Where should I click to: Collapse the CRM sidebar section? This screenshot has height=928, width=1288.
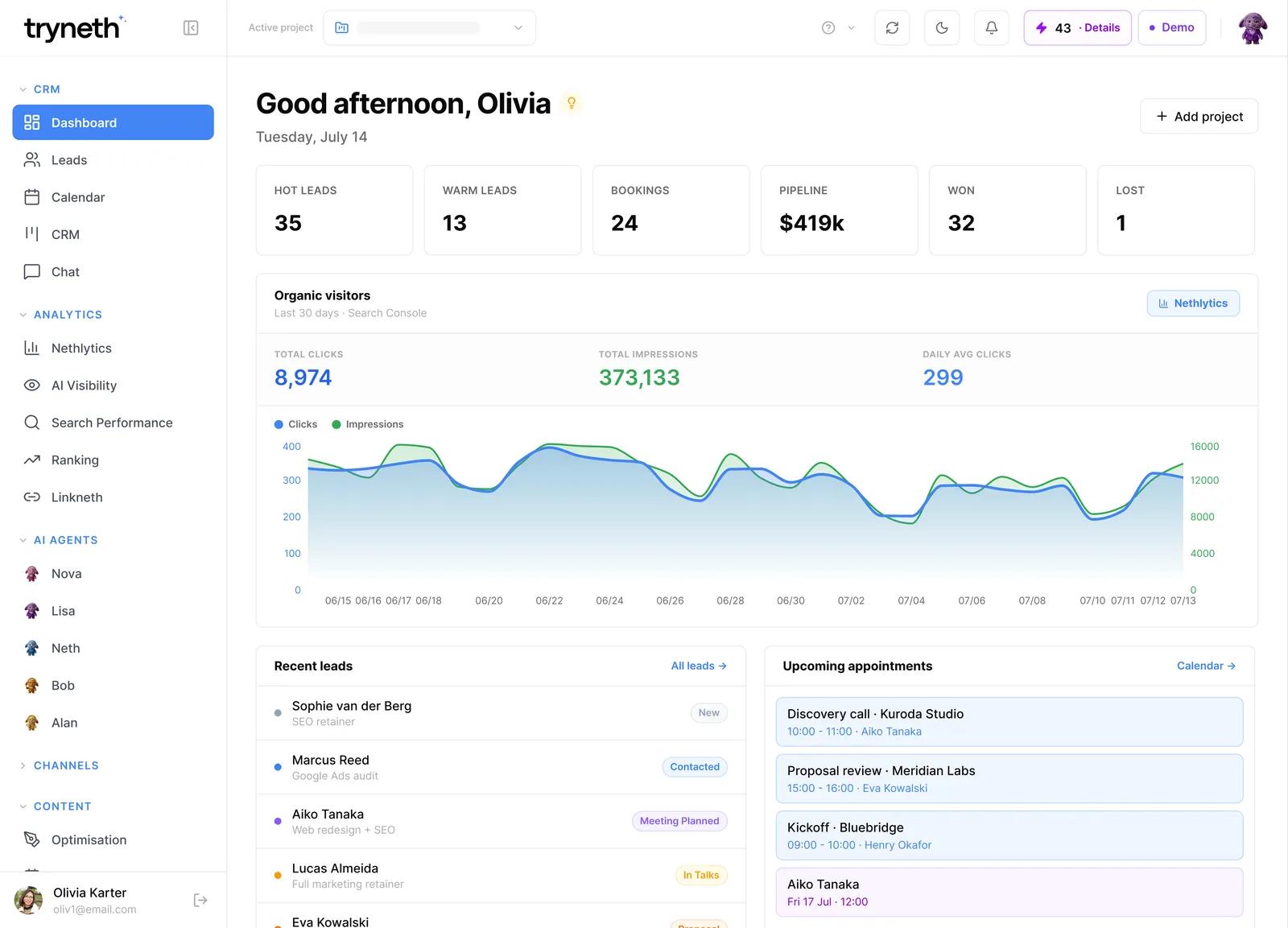point(40,89)
